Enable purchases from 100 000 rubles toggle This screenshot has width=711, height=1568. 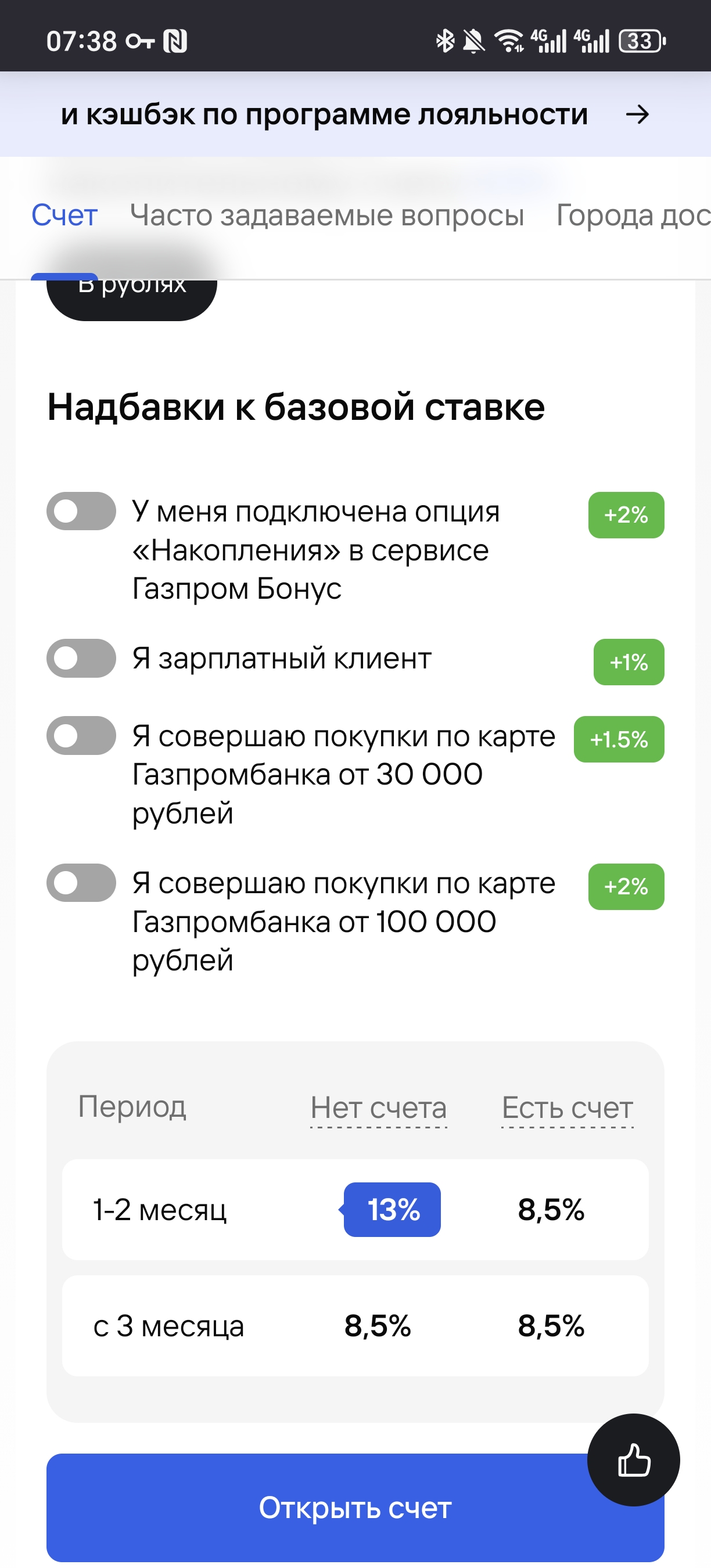(81, 883)
